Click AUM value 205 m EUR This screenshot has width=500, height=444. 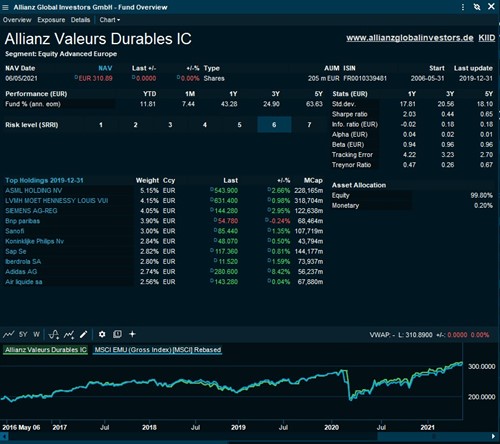click(x=323, y=78)
